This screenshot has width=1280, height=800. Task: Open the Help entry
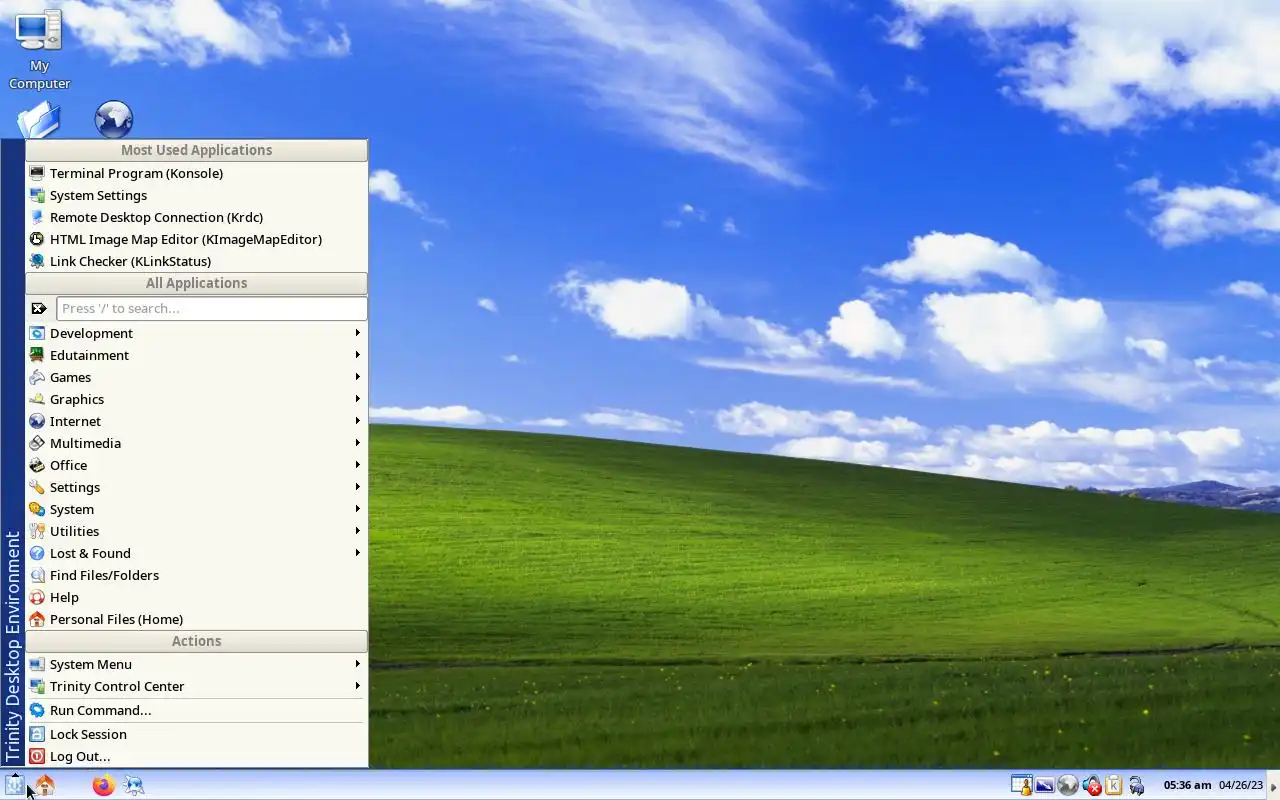(196, 597)
